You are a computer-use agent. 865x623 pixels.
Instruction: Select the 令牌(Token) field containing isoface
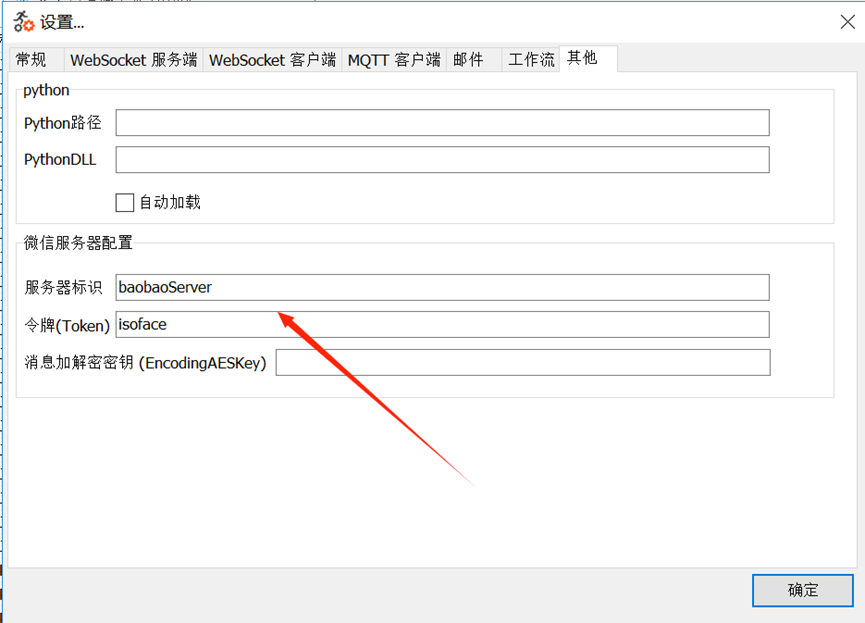pos(442,324)
